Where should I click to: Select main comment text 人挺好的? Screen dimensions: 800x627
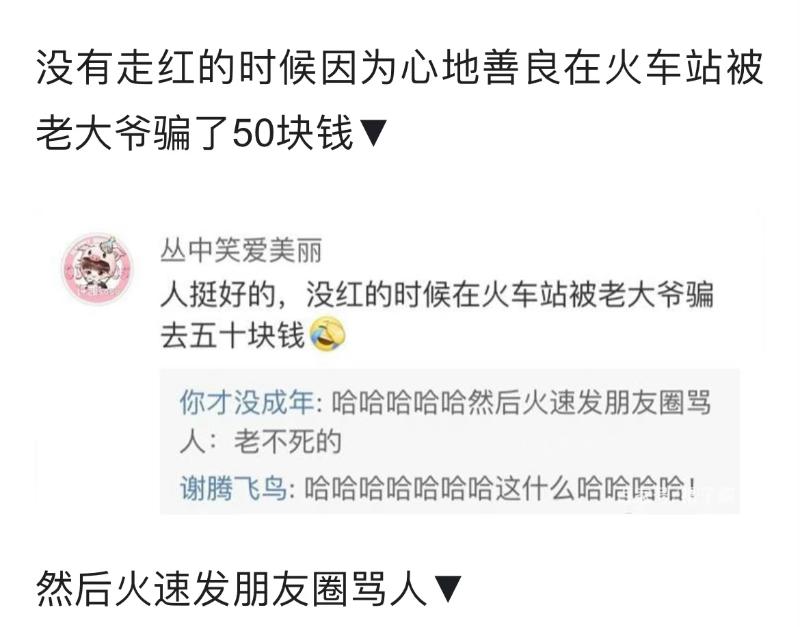tap(218, 295)
